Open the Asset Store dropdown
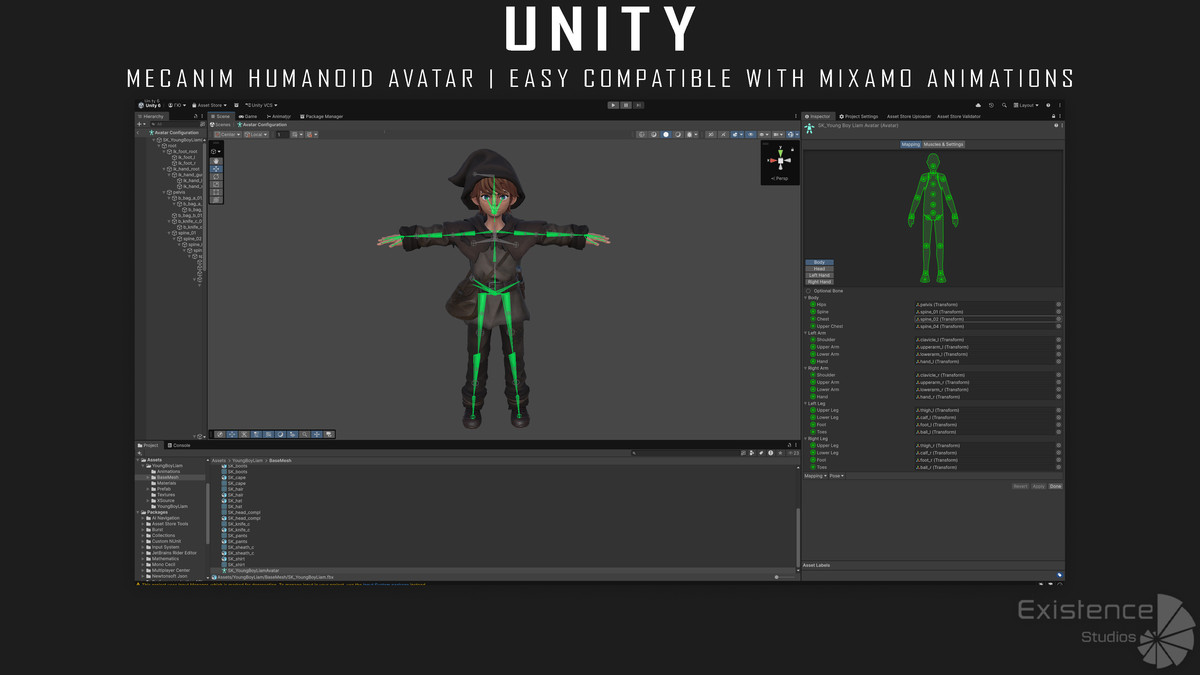The height and width of the screenshot is (675, 1200). 210,105
